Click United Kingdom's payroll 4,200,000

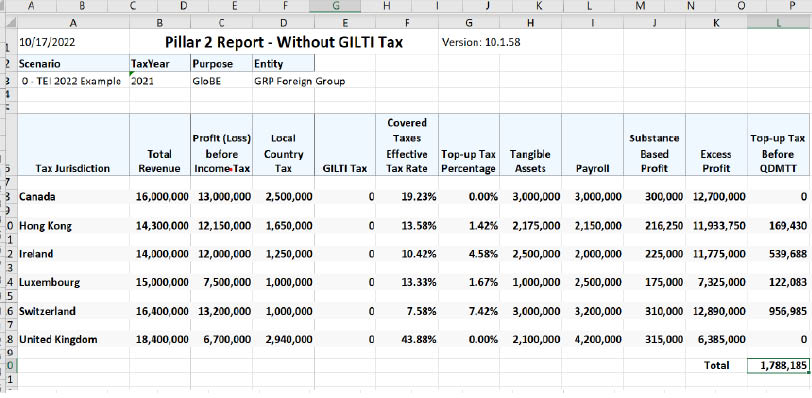pyautogui.click(x=592, y=340)
